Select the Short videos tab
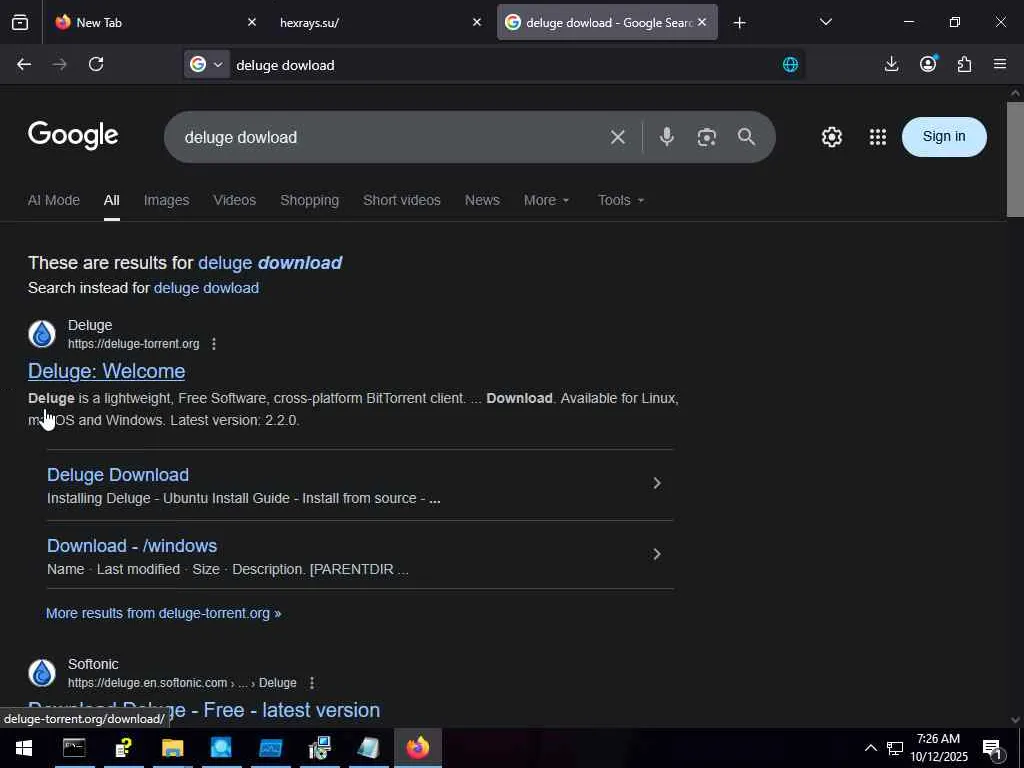Screen dimensions: 1024x768 click(402, 200)
